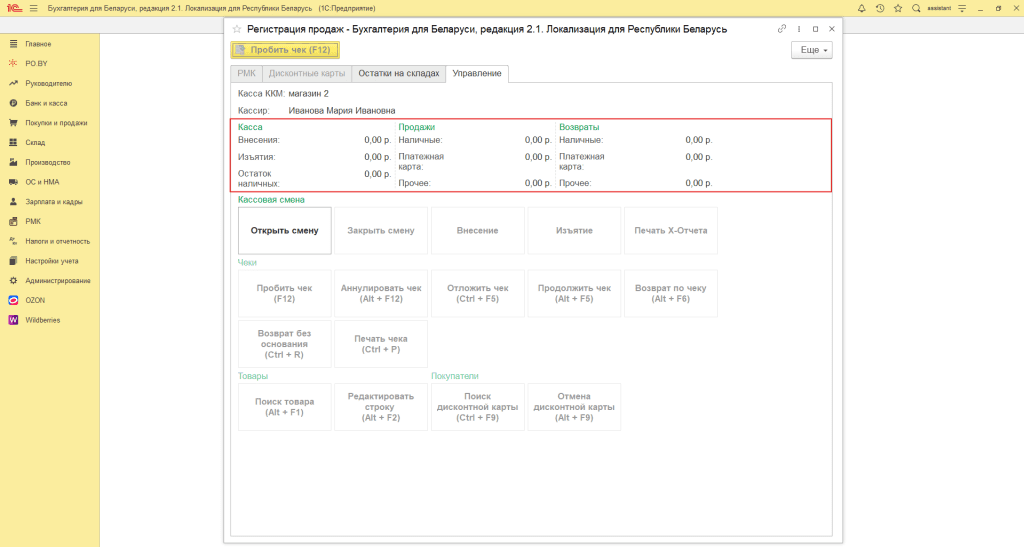Select the Управление tab
The width and height of the screenshot is (1024, 547).
477,74
